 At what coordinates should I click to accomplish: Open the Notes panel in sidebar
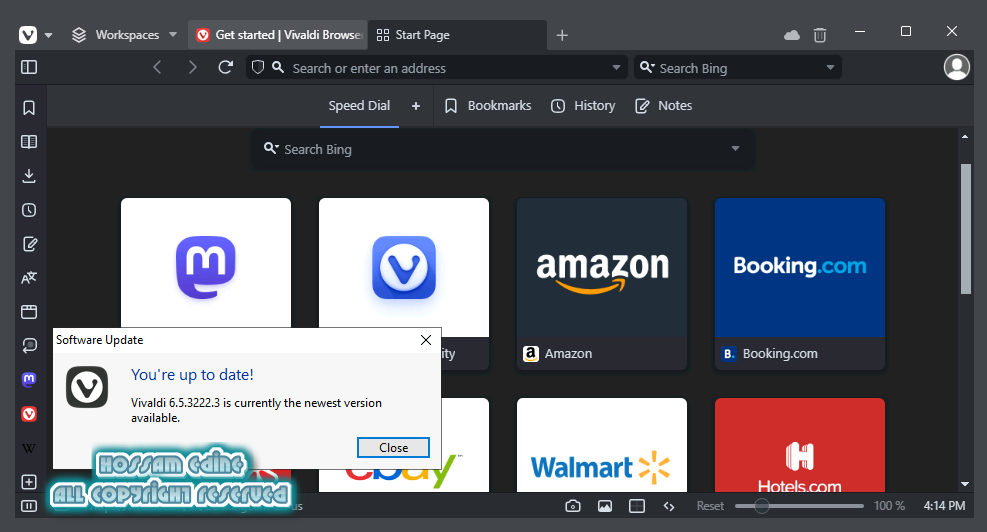29,244
